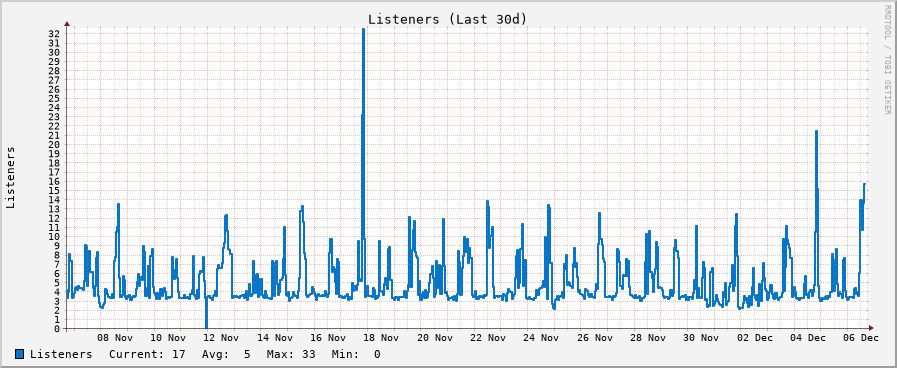The image size is (897, 368).
Task: Select the chart title 'Listeners (Last 30d)'
Action: [447, 19]
